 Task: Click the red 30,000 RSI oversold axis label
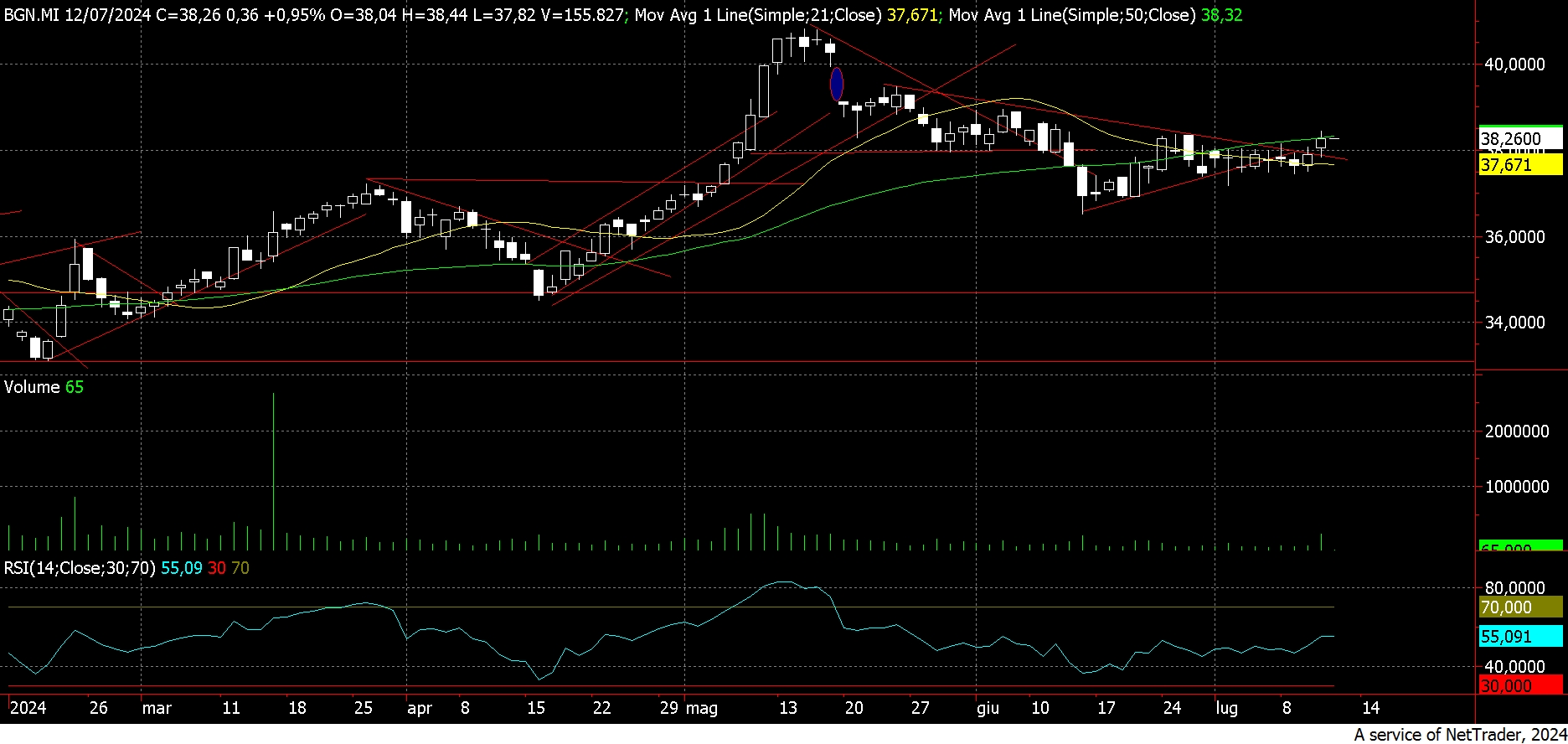click(x=1519, y=686)
